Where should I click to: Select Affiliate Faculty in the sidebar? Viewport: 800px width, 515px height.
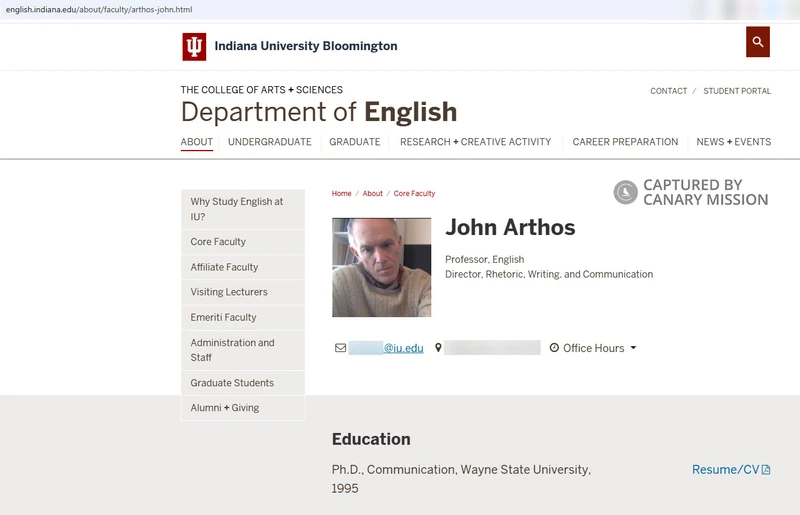pyautogui.click(x=243, y=267)
